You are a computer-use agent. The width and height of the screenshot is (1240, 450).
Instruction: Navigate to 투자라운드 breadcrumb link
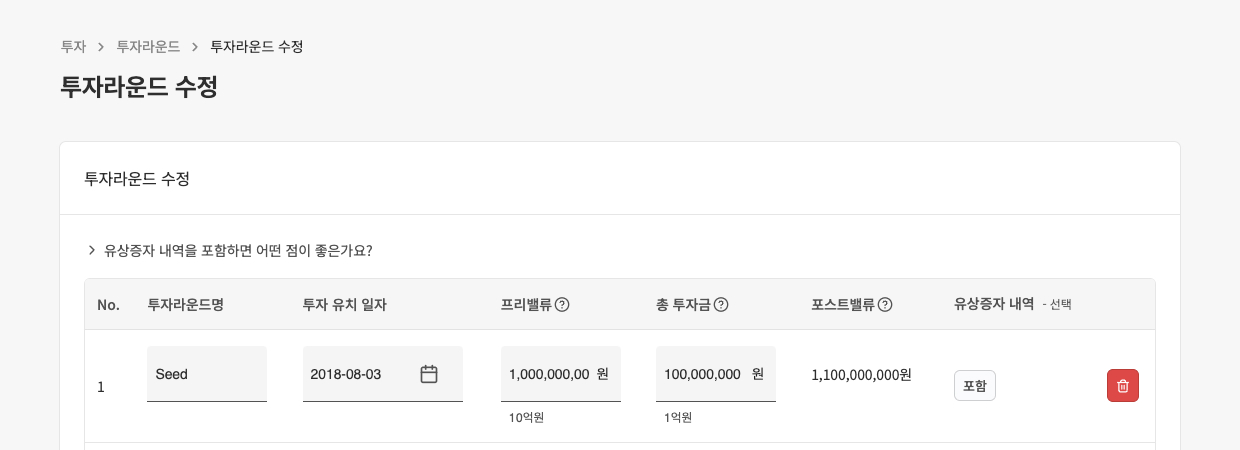click(x=148, y=47)
